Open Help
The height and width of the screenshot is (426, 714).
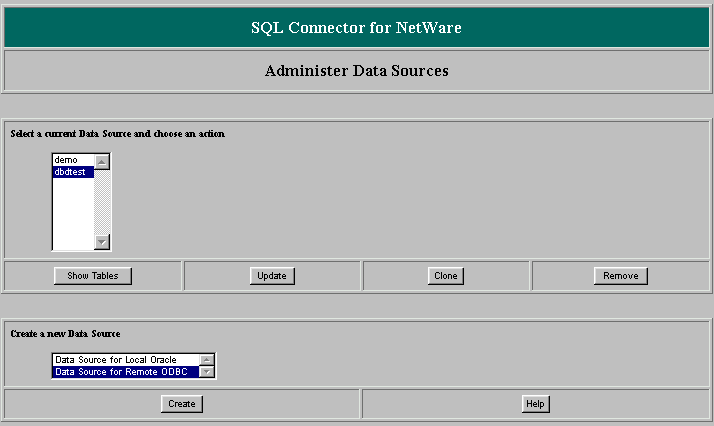click(536, 404)
